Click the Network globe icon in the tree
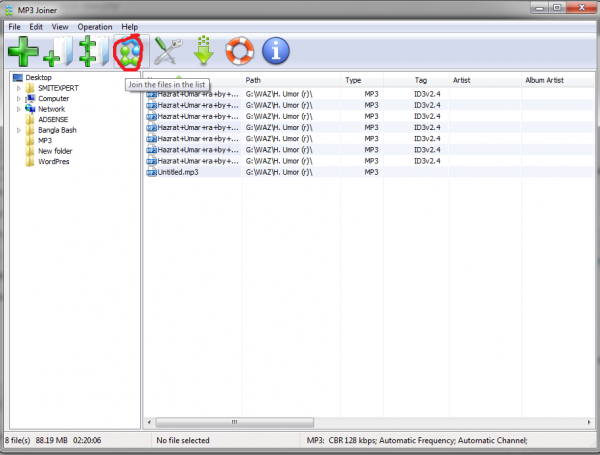Screen dimensions: 600x455 [30, 109]
